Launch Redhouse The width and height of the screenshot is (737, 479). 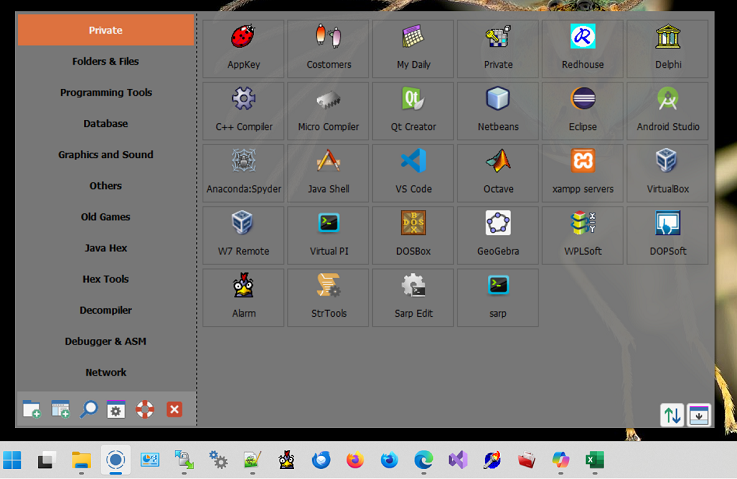(582, 48)
